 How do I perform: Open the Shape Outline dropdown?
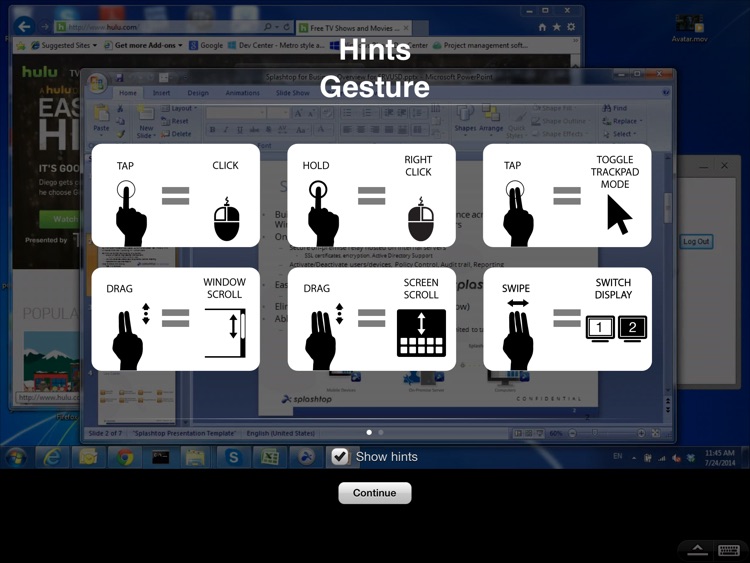[560, 121]
